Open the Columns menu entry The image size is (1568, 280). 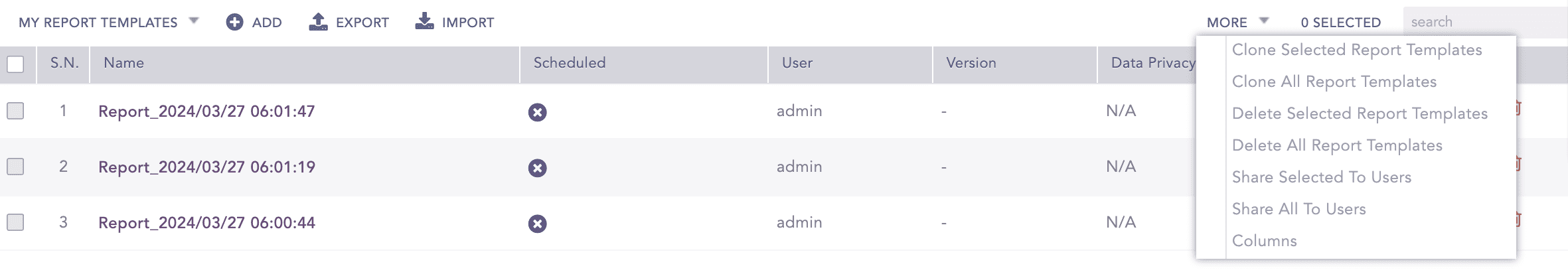pos(1264,241)
